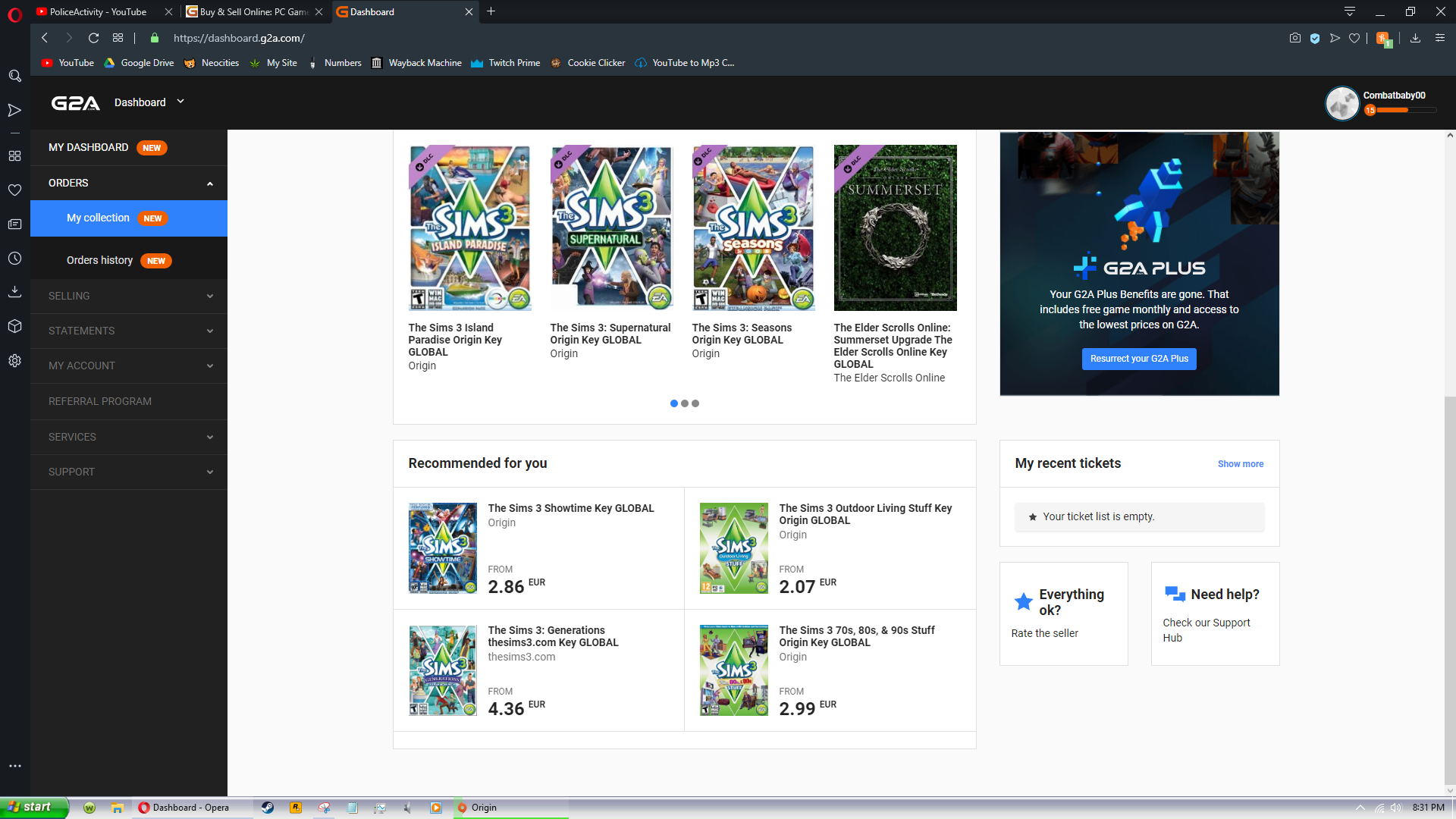
Task: Click the browser reload icon
Action: (93, 38)
